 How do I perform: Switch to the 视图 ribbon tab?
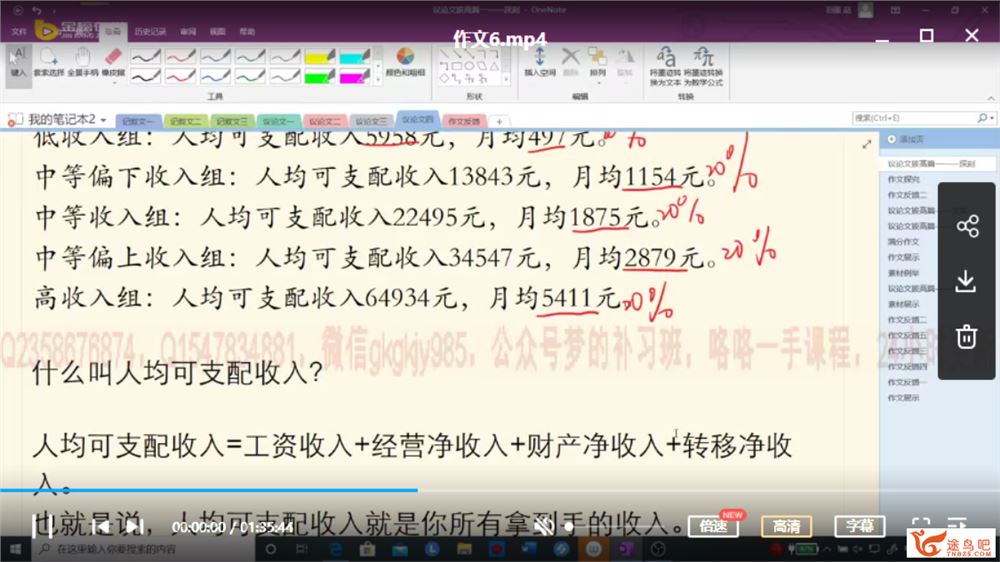click(217, 31)
